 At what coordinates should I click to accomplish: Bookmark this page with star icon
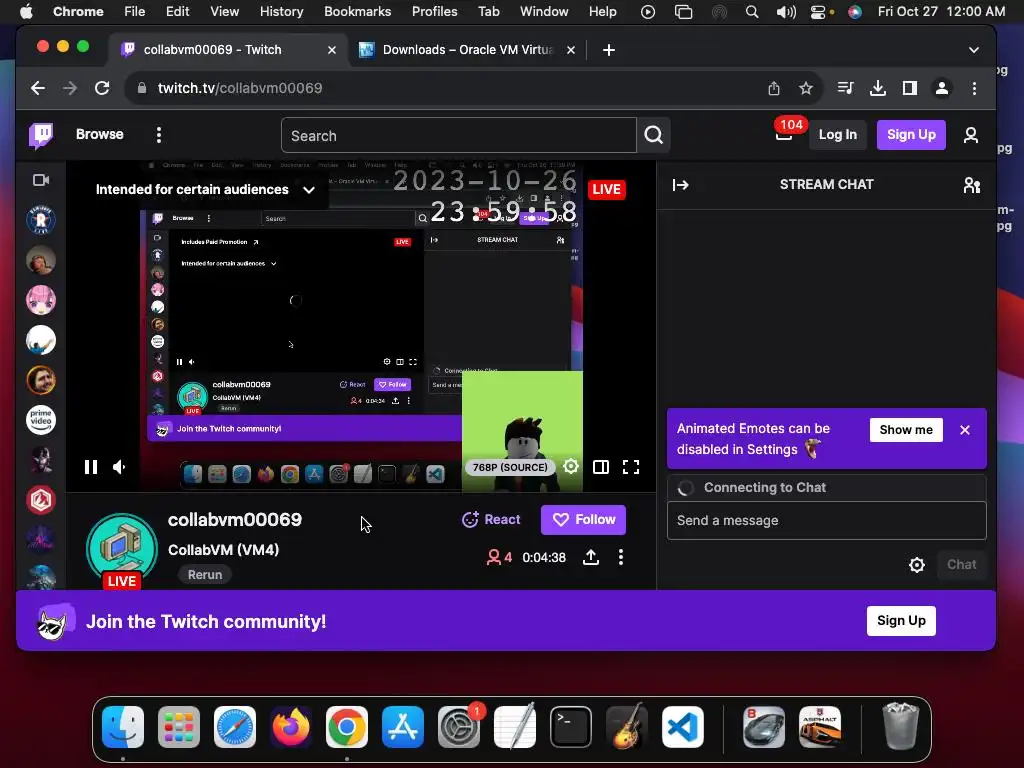pos(806,88)
